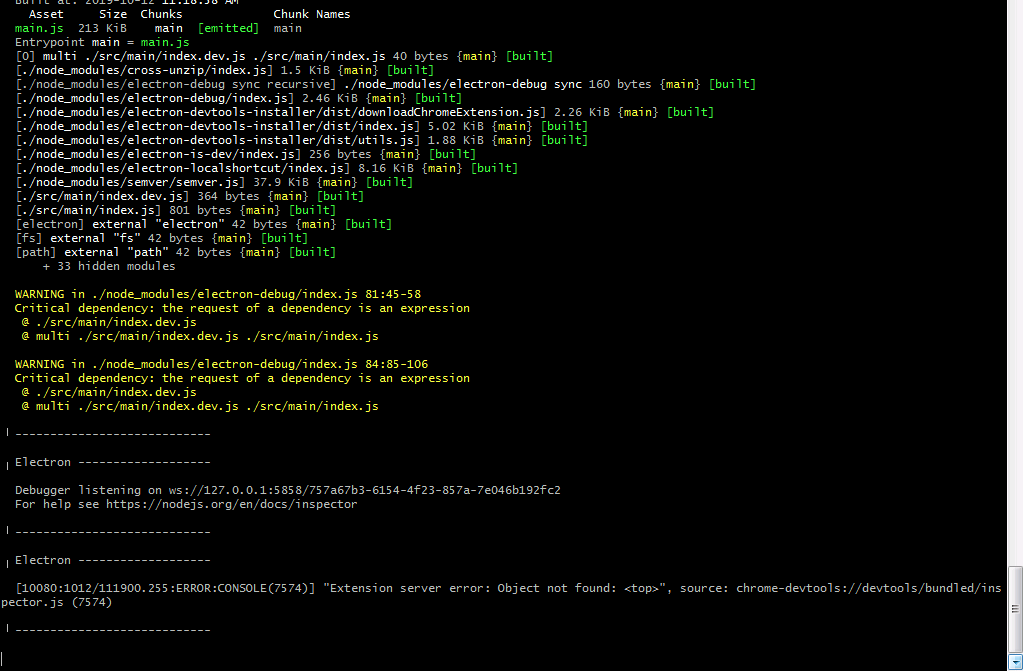Screen dimensions: 1023x671
Task: Click the cross-unzip/index.js module line
Action: [224, 70]
